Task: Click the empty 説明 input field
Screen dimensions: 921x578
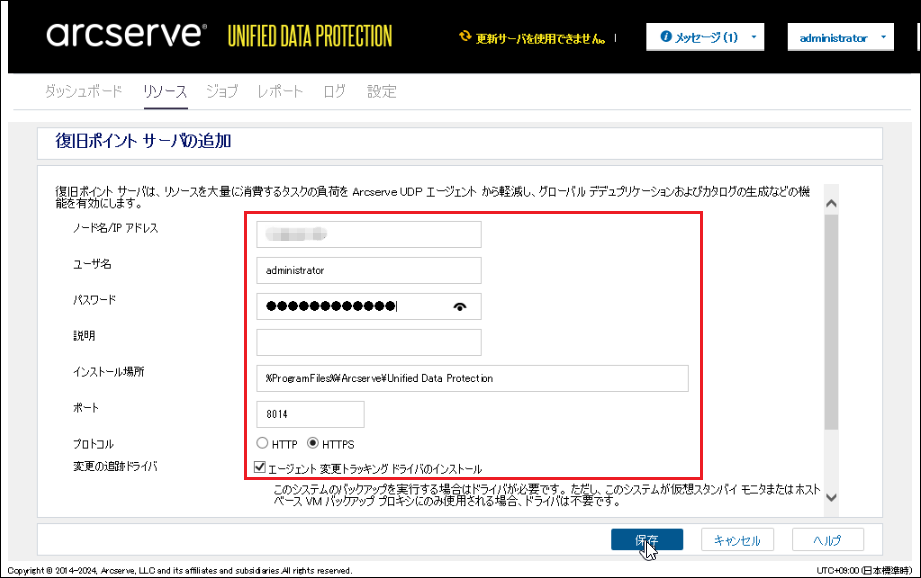Action: pyautogui.click(x=369, y=342)
